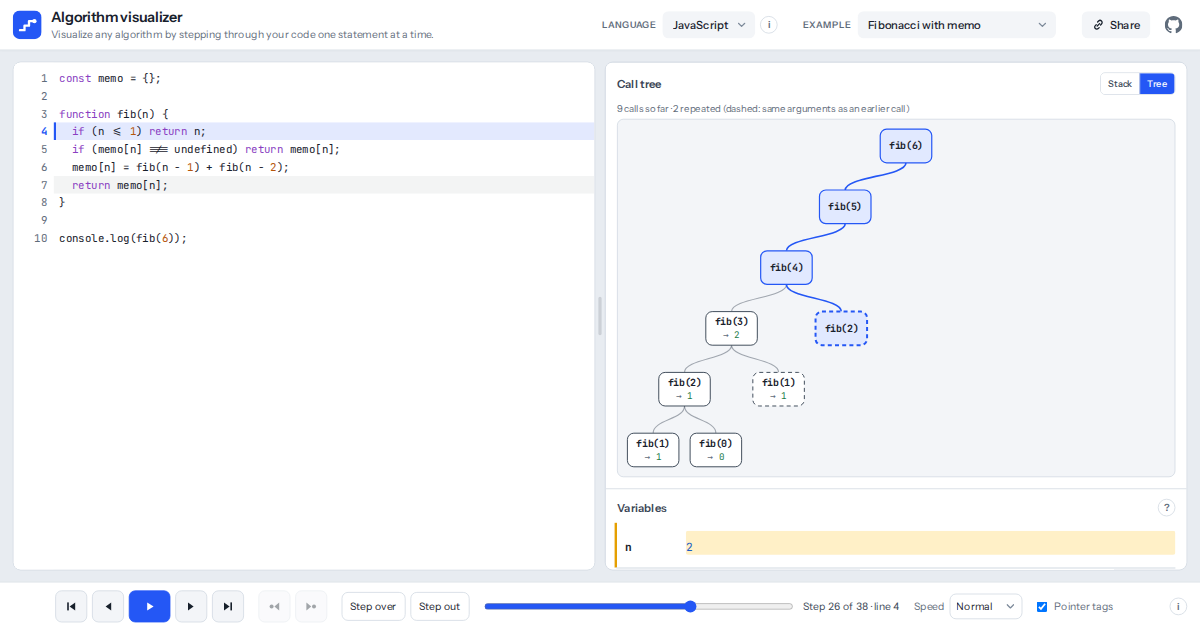Viewport: 1200px width, 630px height.
Task: Open the Fibonacci with memo example dropdown
Action: click(957, 25)
